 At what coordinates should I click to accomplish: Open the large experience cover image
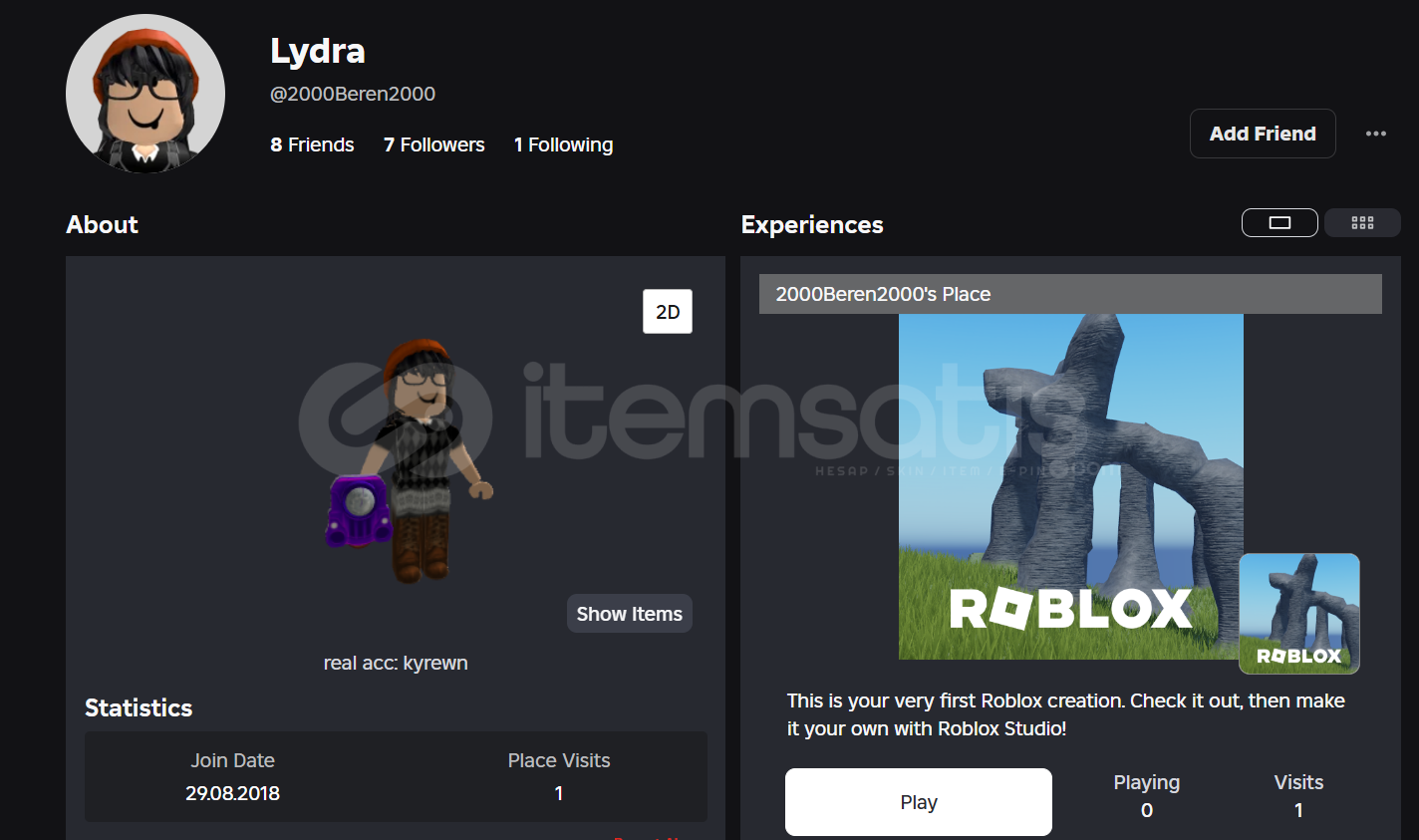pos(1070,486)
